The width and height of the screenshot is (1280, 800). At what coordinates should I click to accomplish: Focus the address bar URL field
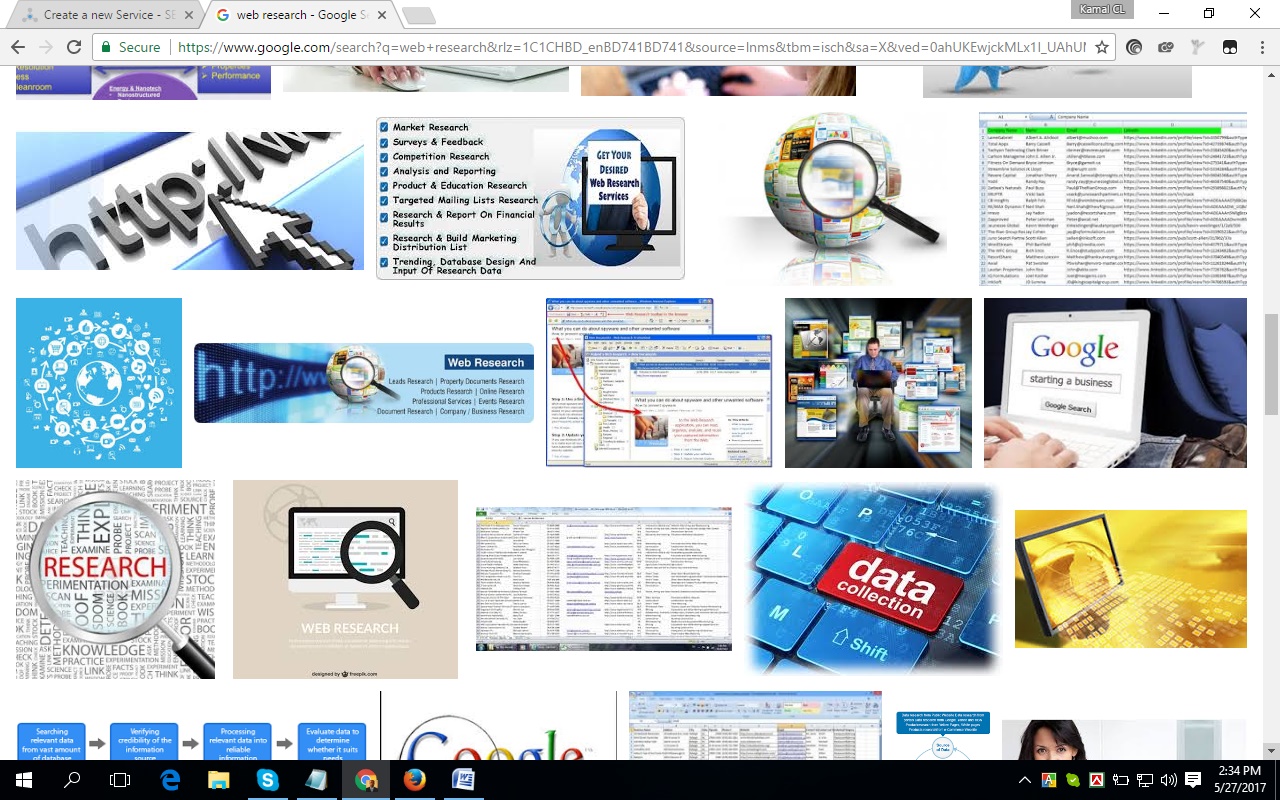(x=630, y=47)
